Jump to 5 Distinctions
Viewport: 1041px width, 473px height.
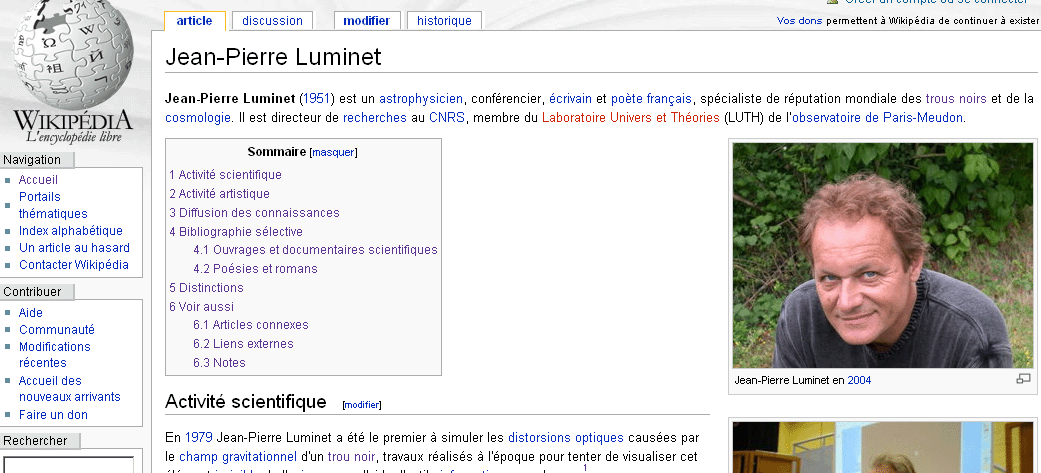point(206,288)
